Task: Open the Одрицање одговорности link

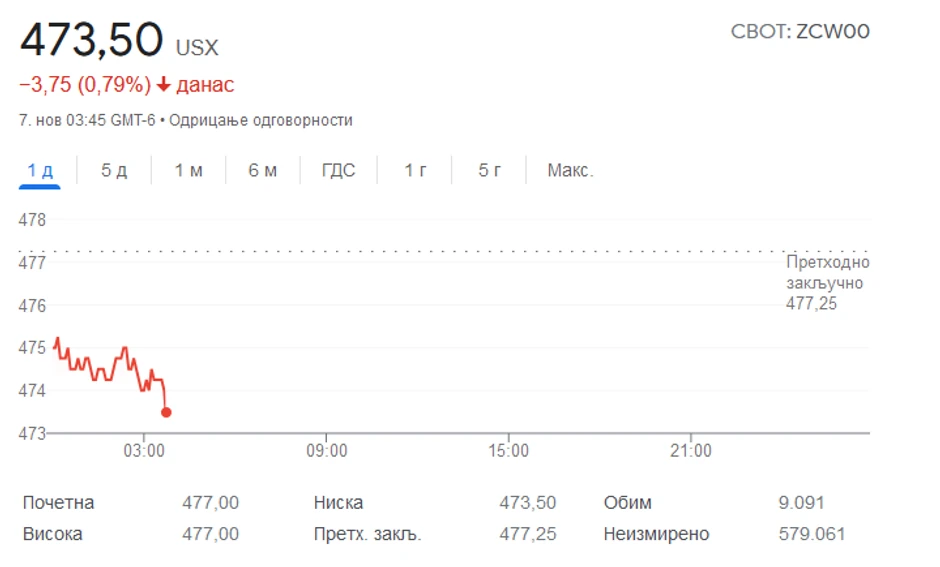Action: coord(261,120)
